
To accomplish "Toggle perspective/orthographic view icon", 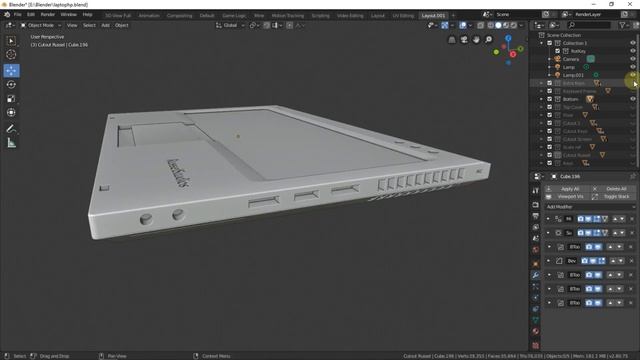I will [452, 40].
